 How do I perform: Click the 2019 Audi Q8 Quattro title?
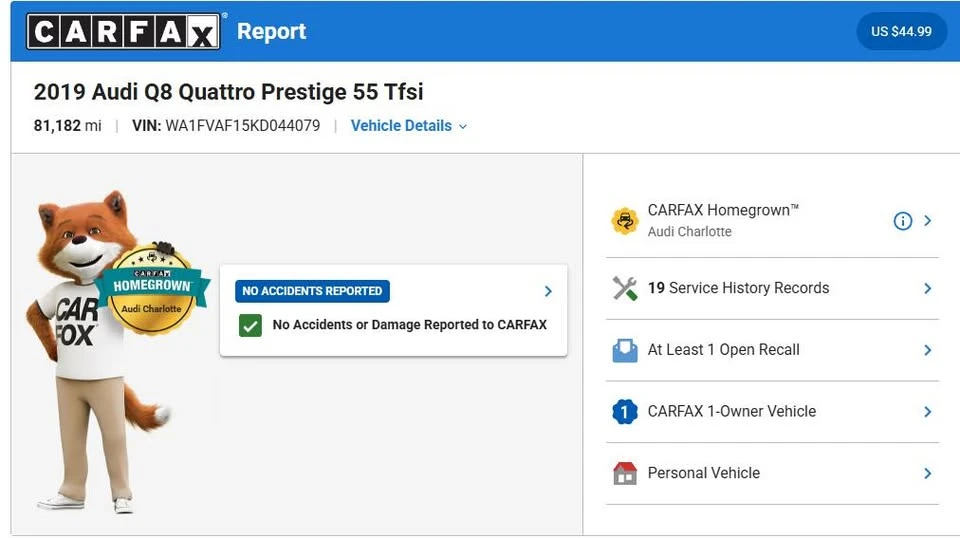point(228,92)
